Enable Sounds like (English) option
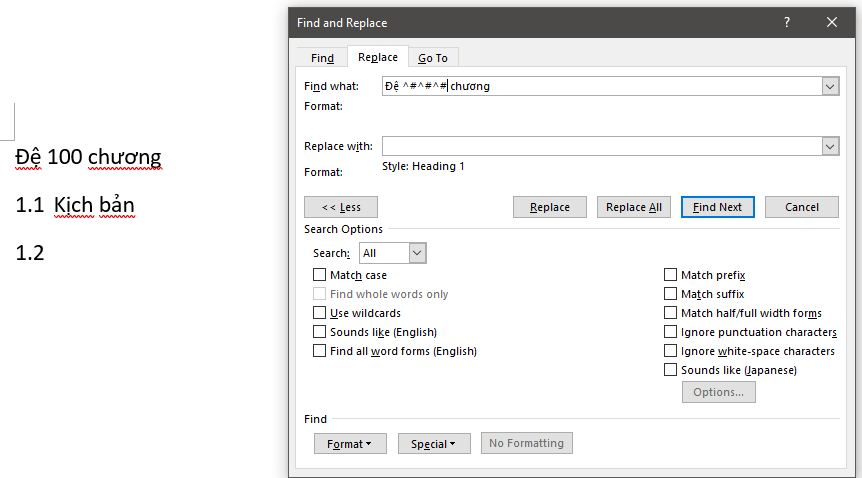 320,332
